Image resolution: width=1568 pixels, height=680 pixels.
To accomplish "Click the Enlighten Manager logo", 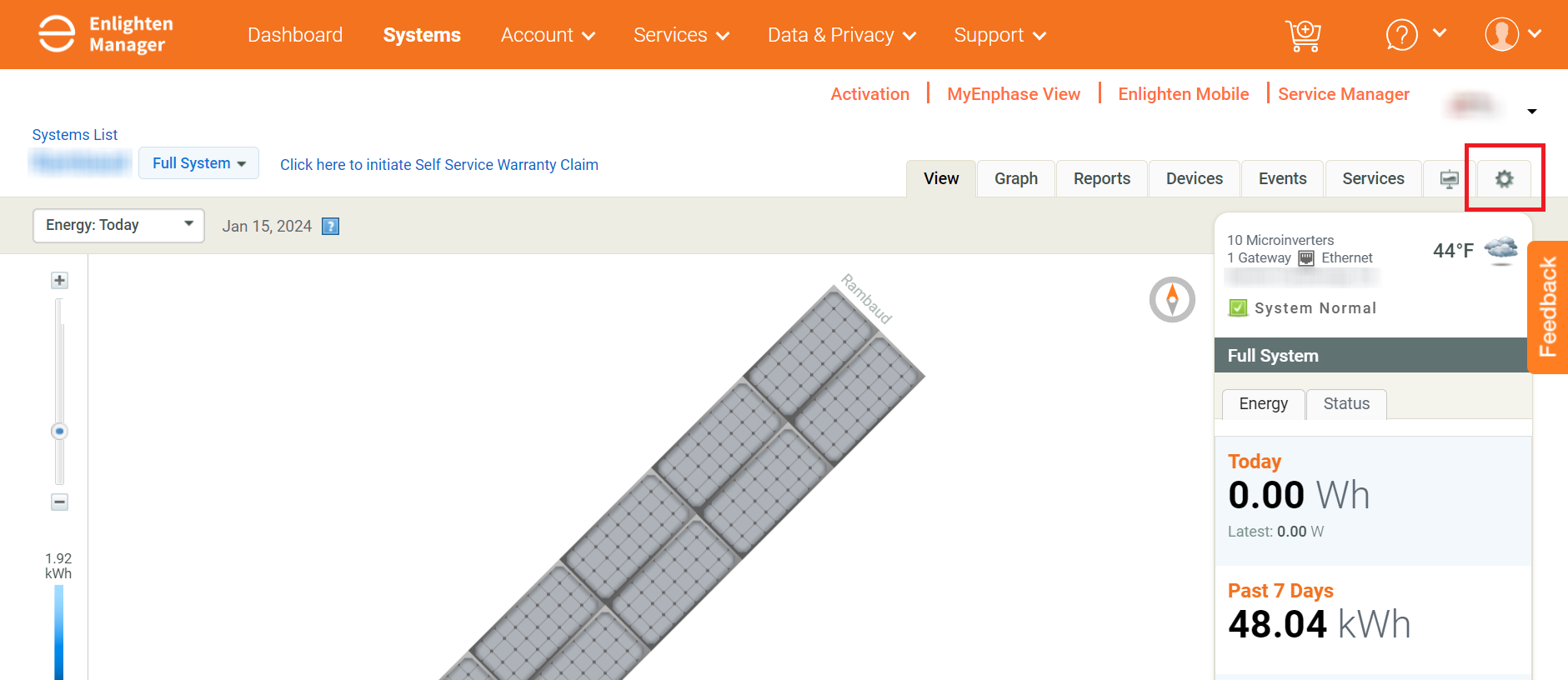I will click(x=106, y=34).
